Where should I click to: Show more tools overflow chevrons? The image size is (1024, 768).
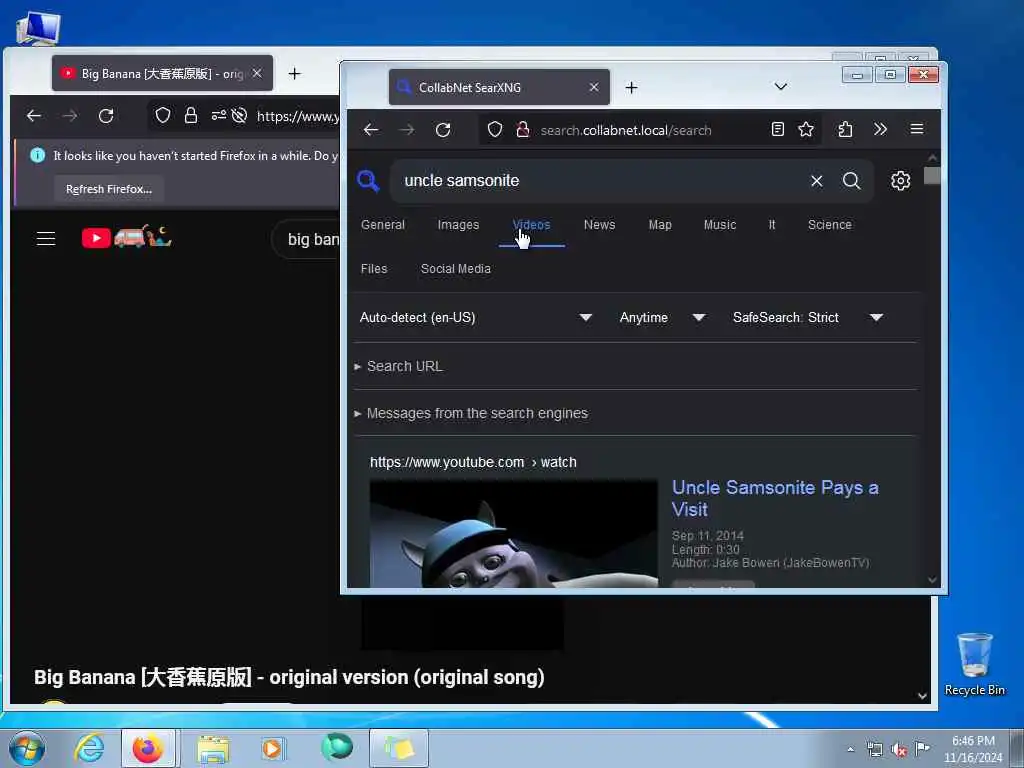(x=880, y=129)
